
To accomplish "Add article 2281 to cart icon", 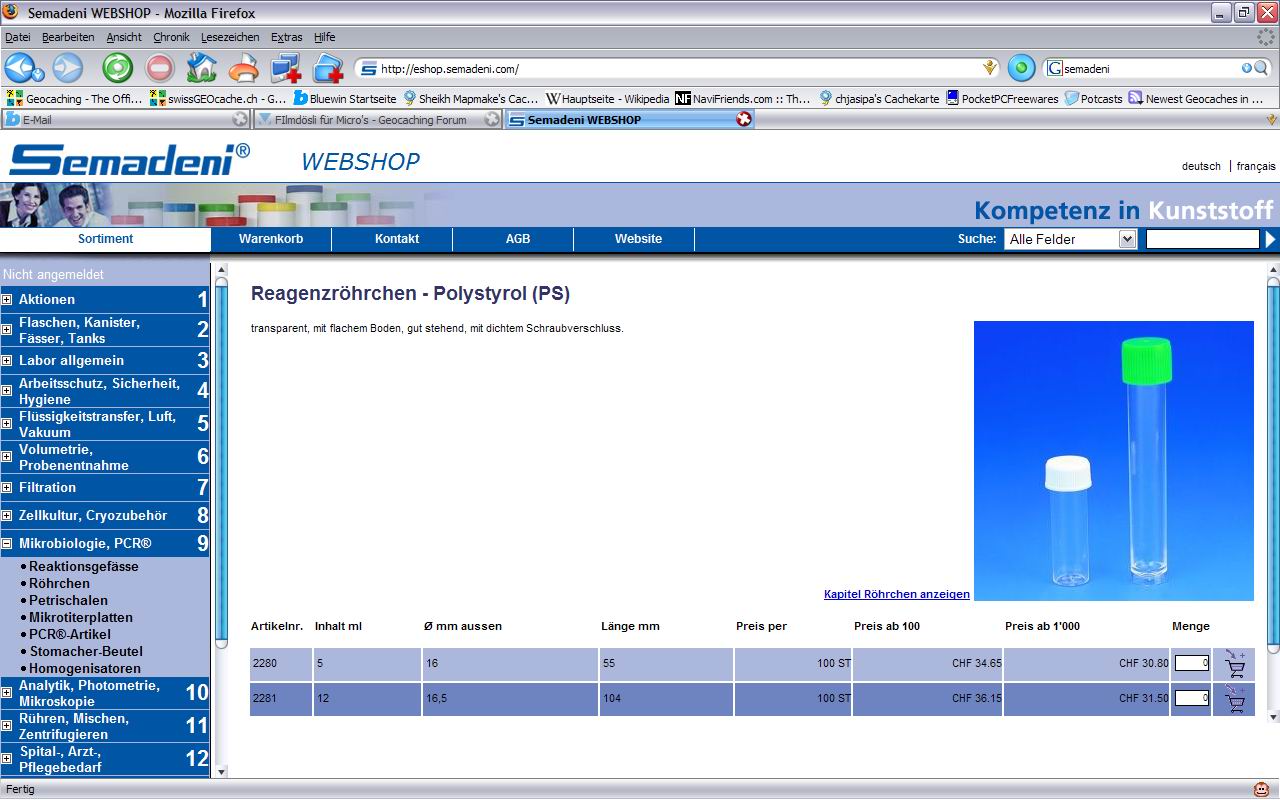I will point(1235,698).
